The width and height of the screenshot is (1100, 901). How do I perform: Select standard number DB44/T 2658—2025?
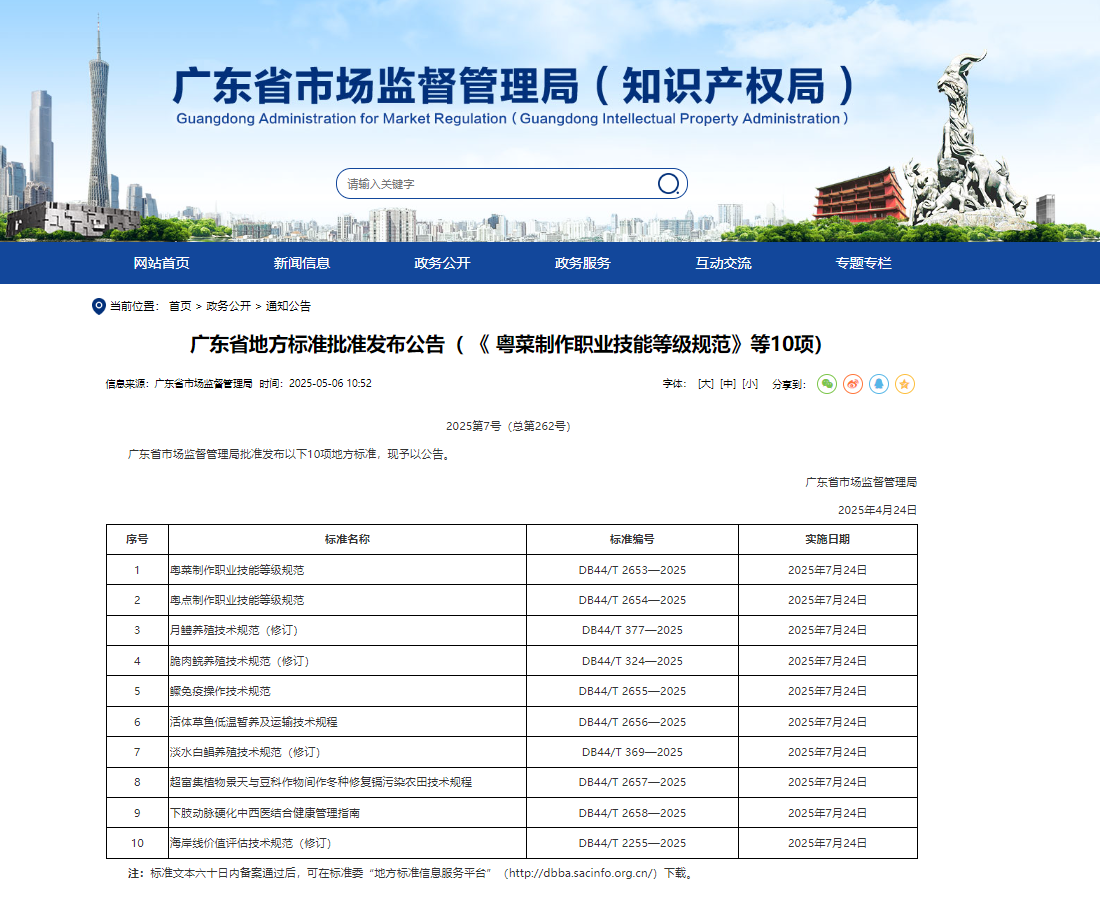pyautogui.click(x=632, y=813)
